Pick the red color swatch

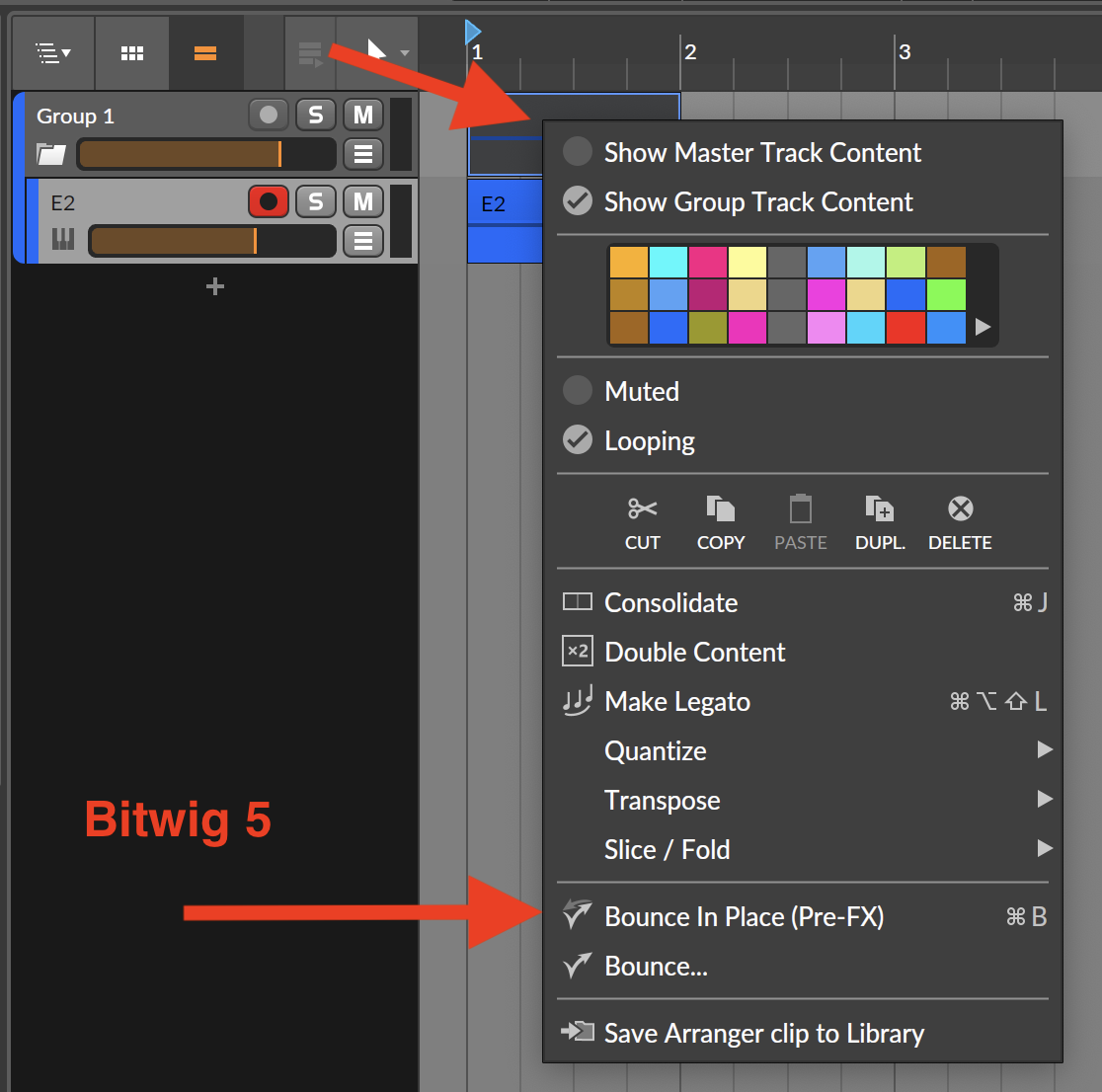[905, 328]
